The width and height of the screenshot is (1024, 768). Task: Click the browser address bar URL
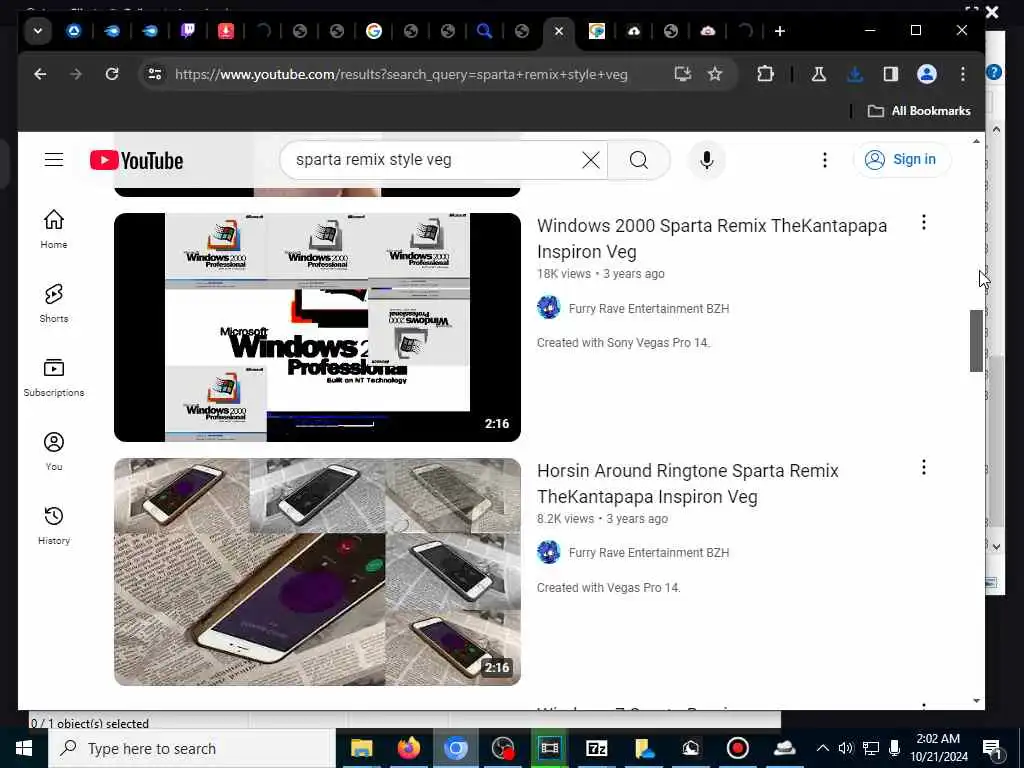tap(401, 74)
